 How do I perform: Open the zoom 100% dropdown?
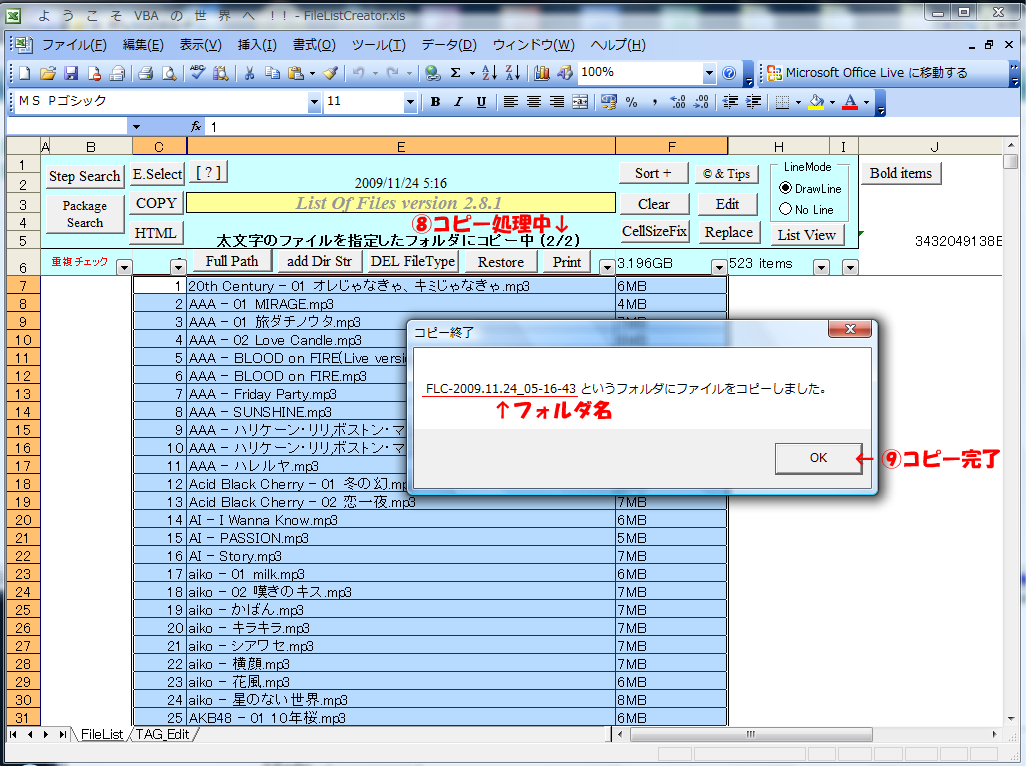tap(709, 73)
